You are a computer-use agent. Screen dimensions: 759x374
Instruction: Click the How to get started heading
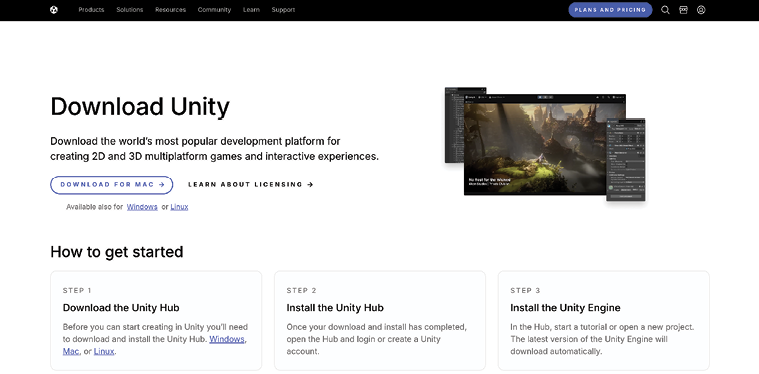(x=117, y=252)
